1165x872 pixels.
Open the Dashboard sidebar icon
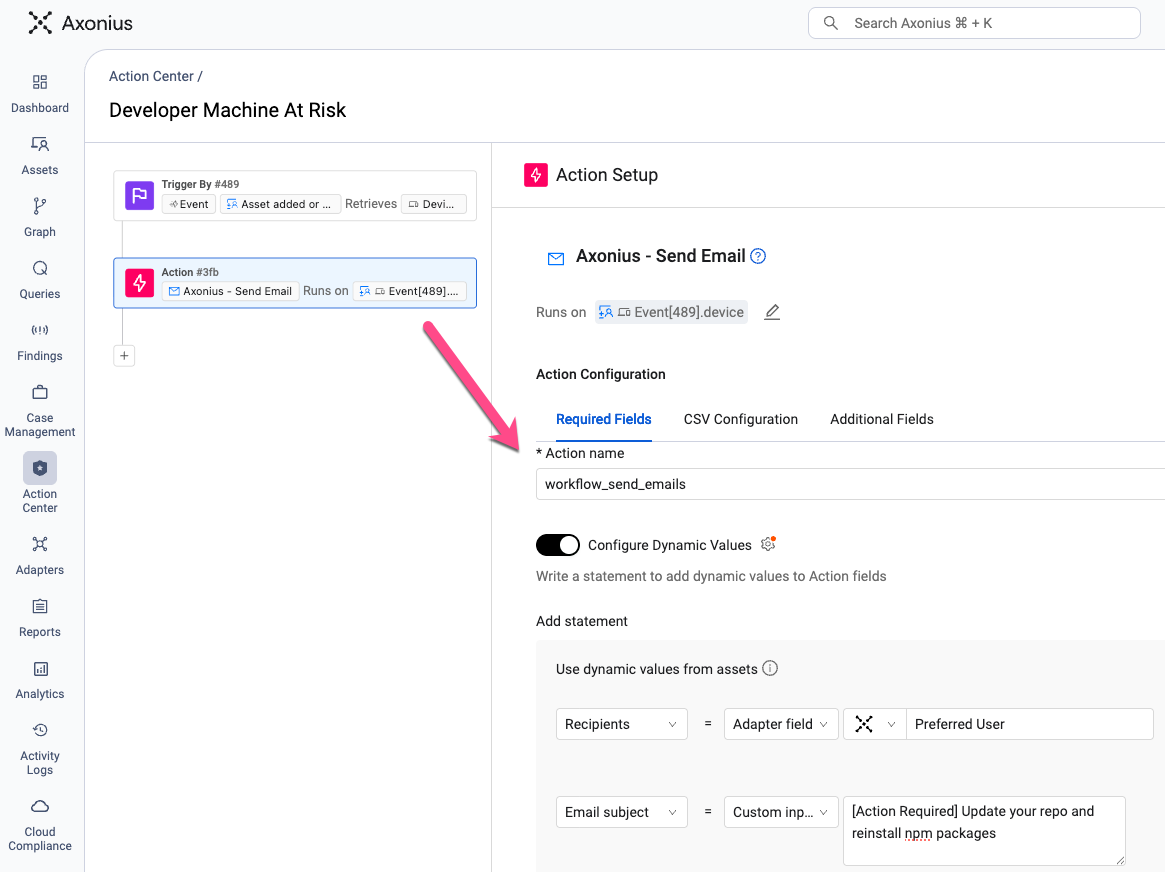click(x=40, y=82)
